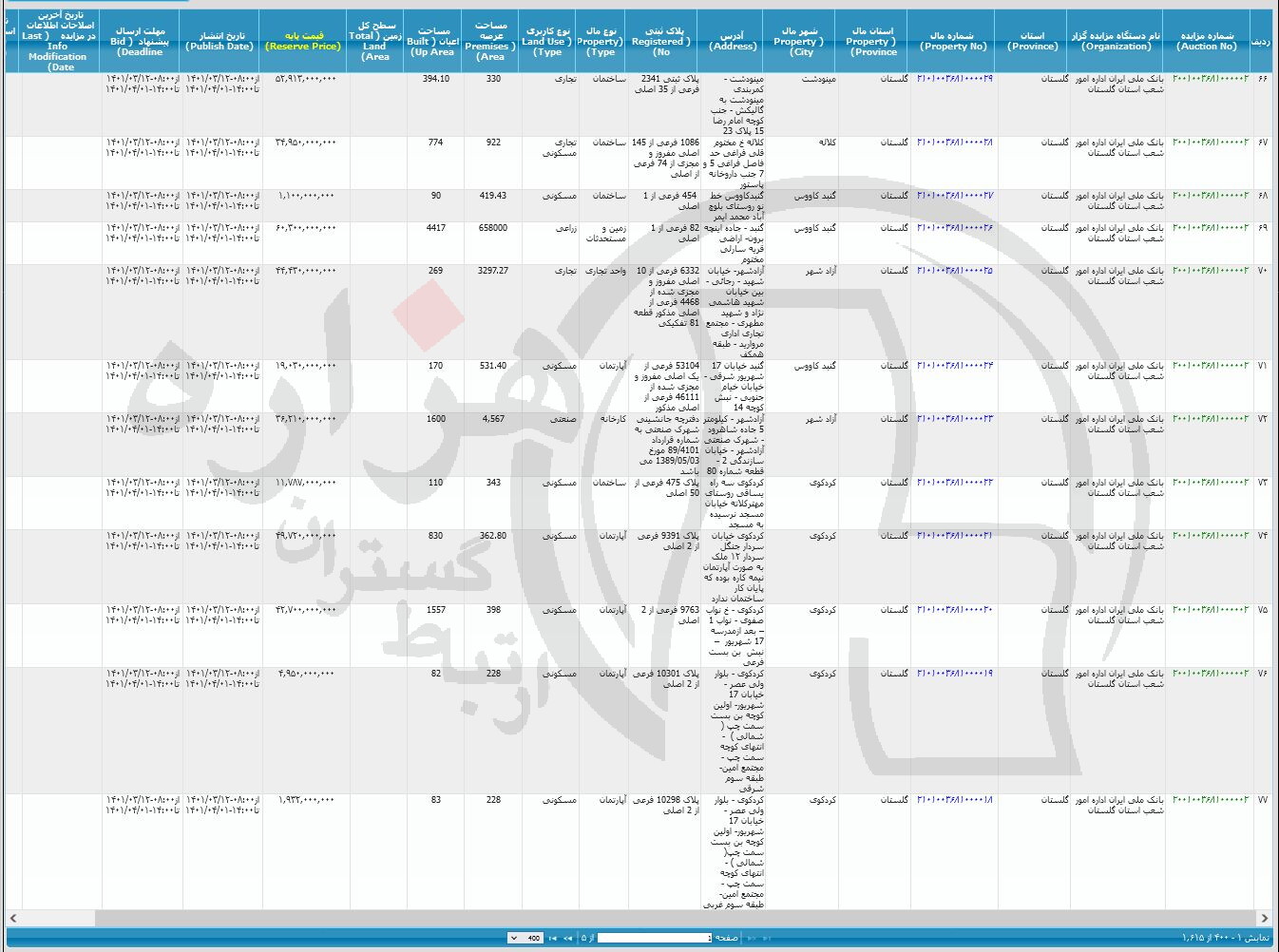Open property number link in row ۷۱
The height and width of the screenshot is (952, 1279).
tap(954, 366)
